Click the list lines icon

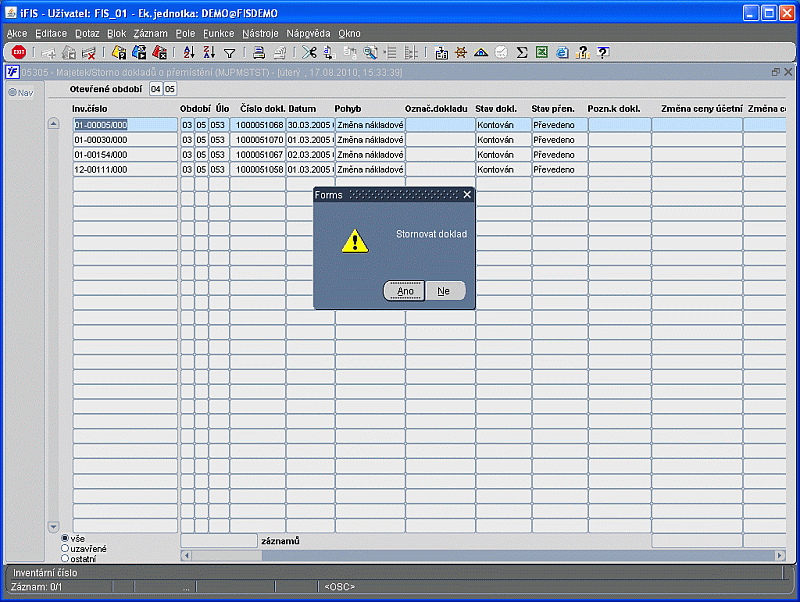coord(390,52)
